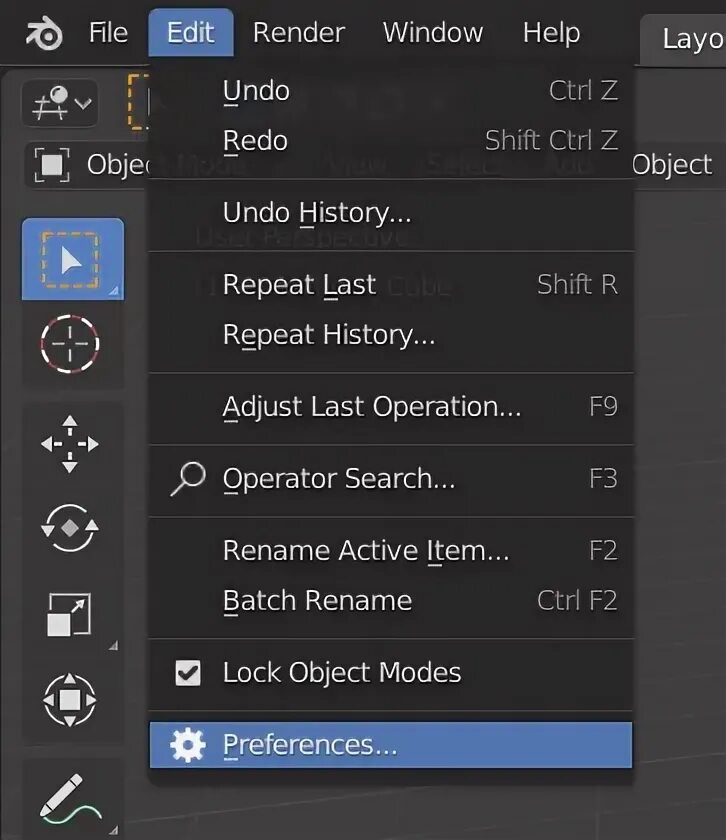Toggle the Lock Object Modes checkbox
Viewport: 726px width, 840px height.
[x=188, y=673]
